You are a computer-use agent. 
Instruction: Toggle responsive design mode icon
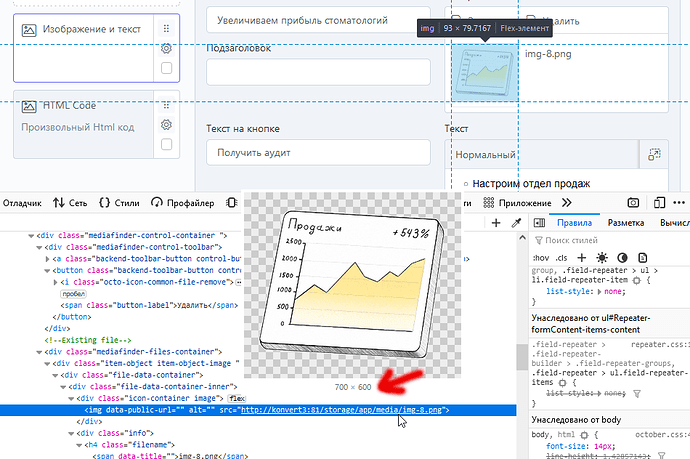coord(659,203)
